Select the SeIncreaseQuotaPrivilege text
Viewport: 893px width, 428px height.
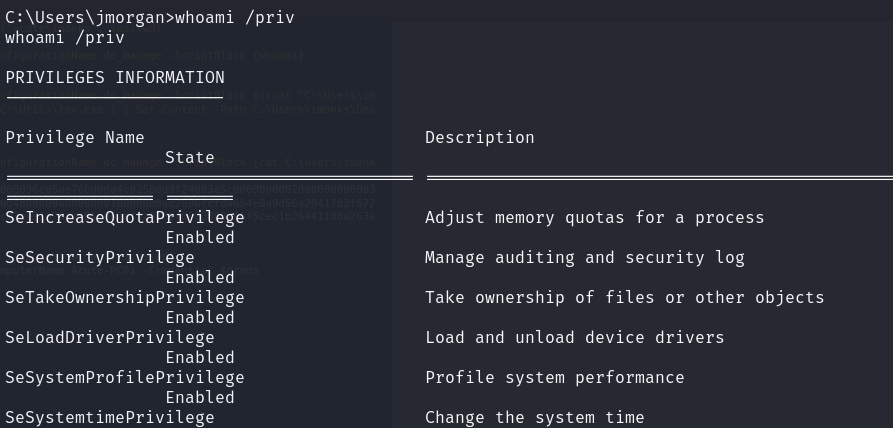125,217
